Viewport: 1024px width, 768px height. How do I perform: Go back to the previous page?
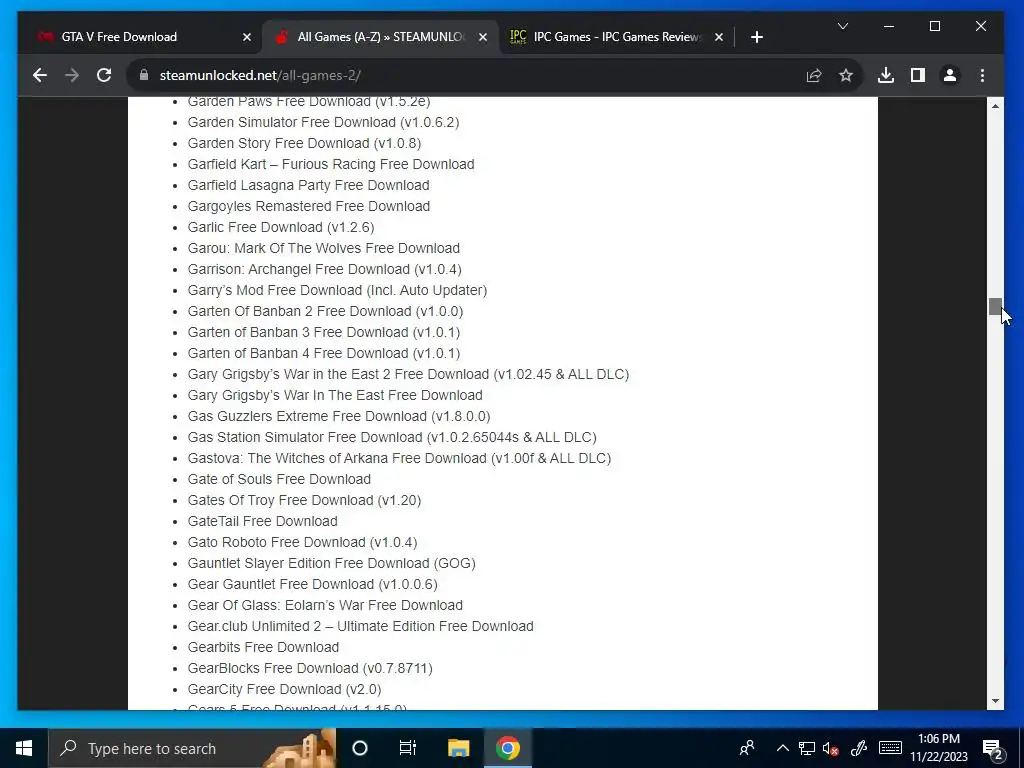coord(40,75)
